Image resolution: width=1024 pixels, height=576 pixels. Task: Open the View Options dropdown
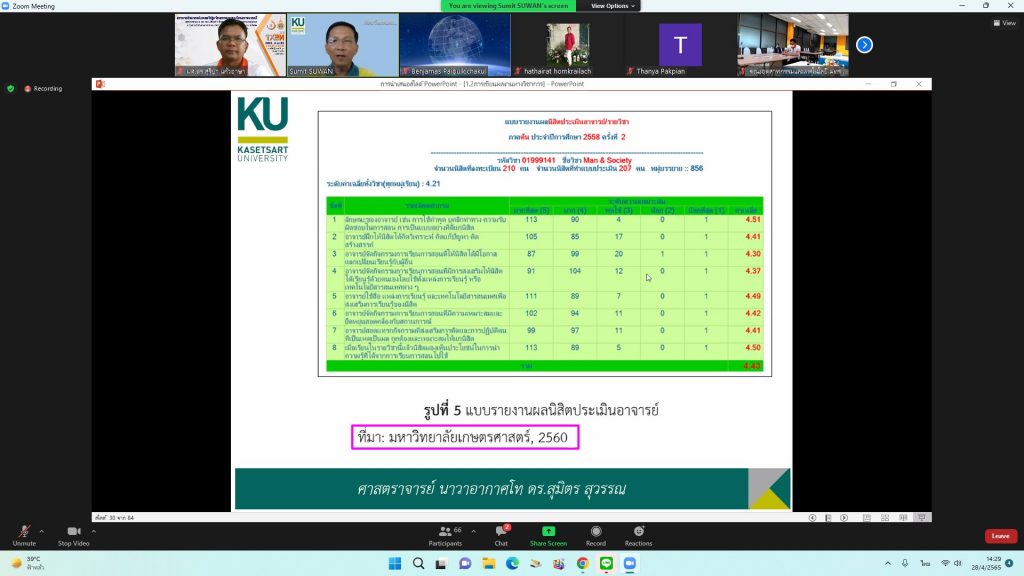click(613, 6)
